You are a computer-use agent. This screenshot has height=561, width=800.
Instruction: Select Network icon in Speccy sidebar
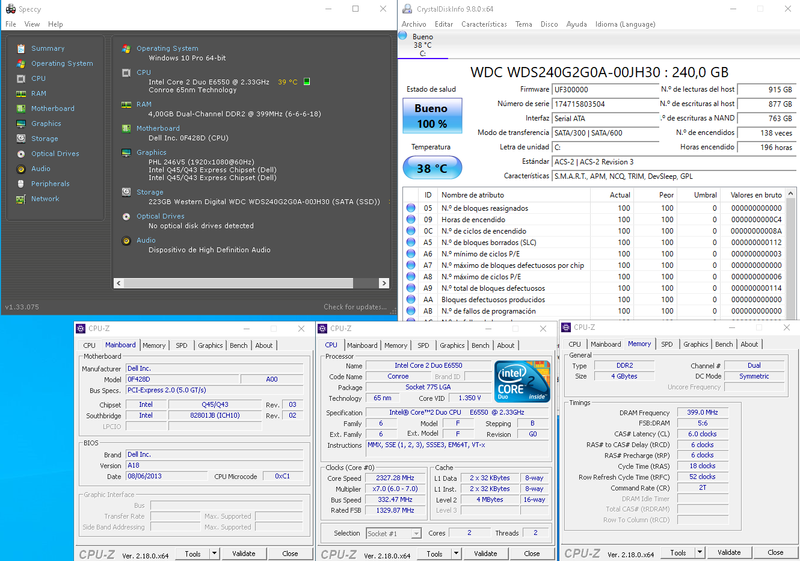pos(21,199)
